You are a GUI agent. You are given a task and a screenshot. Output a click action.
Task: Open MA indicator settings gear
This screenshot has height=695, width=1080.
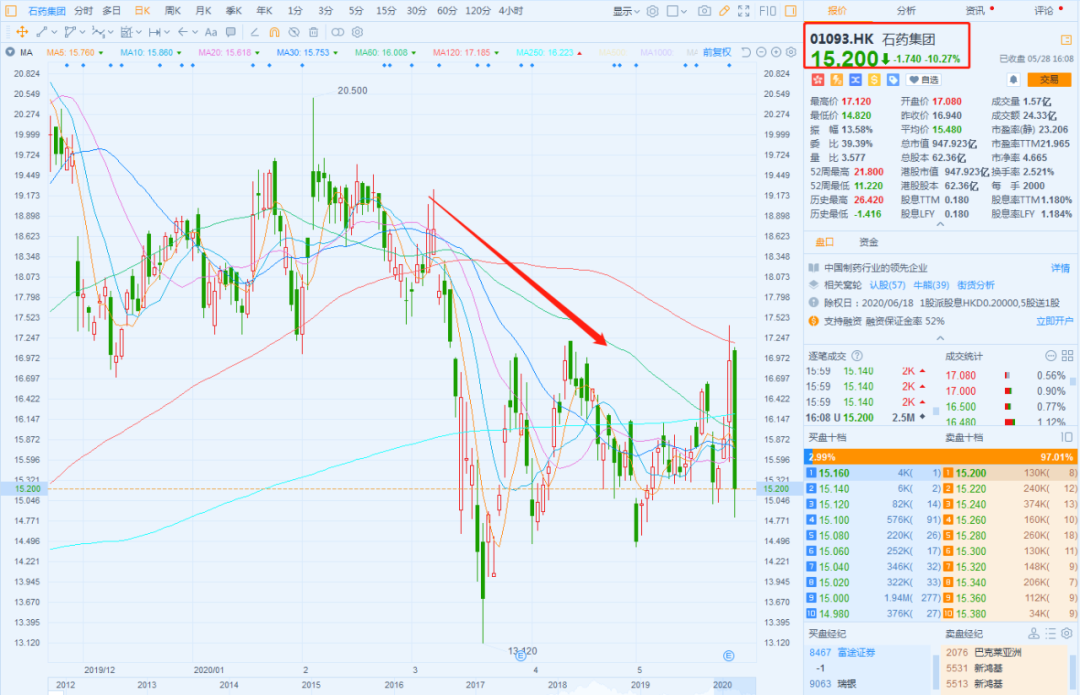tap(791, 52)
